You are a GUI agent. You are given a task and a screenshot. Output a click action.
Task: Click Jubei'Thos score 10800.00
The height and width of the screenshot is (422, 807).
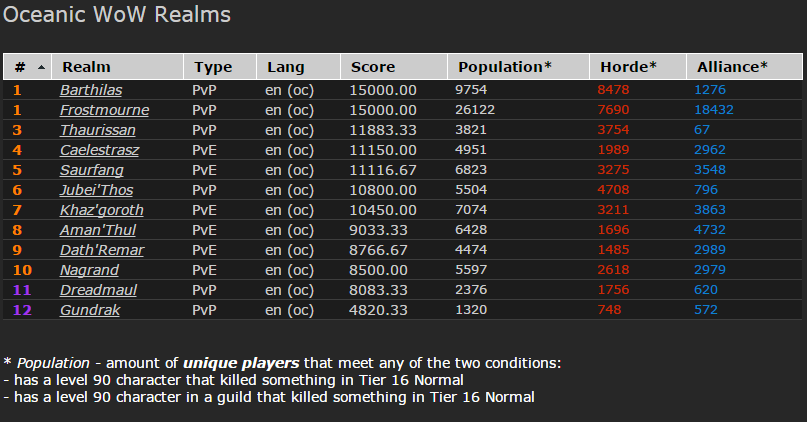(383, 190)
